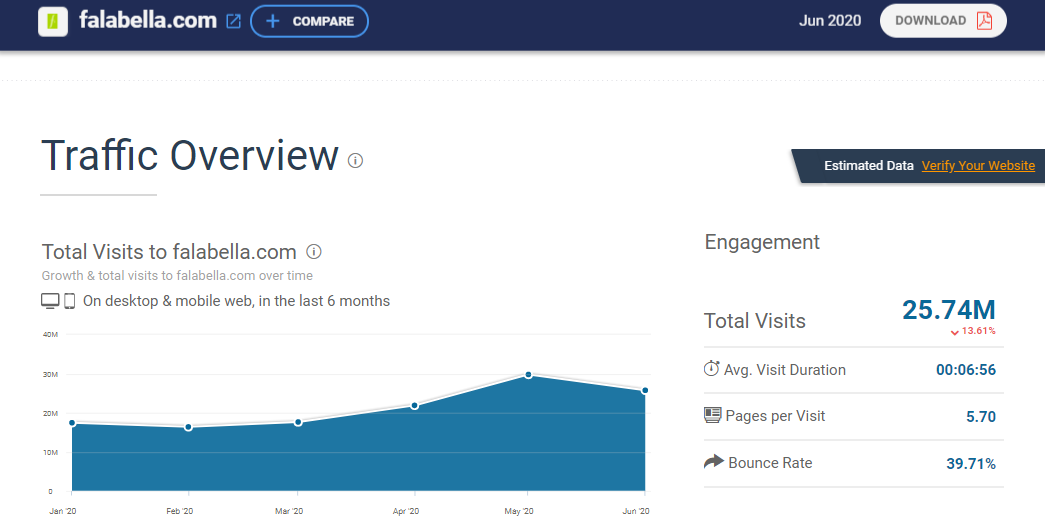The width and height of the screenshot is (1045, 525).
Task: Click the Compare button
Action: (x=309, y=21)
